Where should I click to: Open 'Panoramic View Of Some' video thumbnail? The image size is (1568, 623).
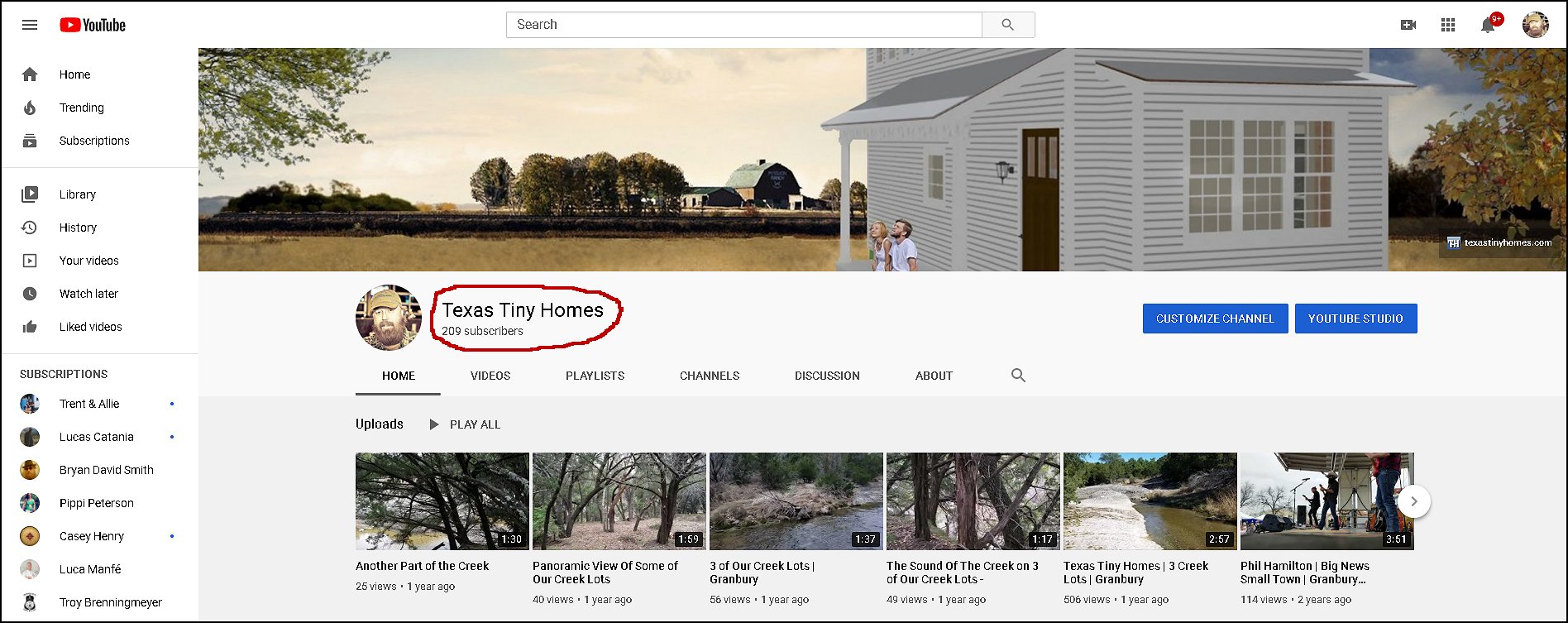pyautogui.click(x=619, y=501)
